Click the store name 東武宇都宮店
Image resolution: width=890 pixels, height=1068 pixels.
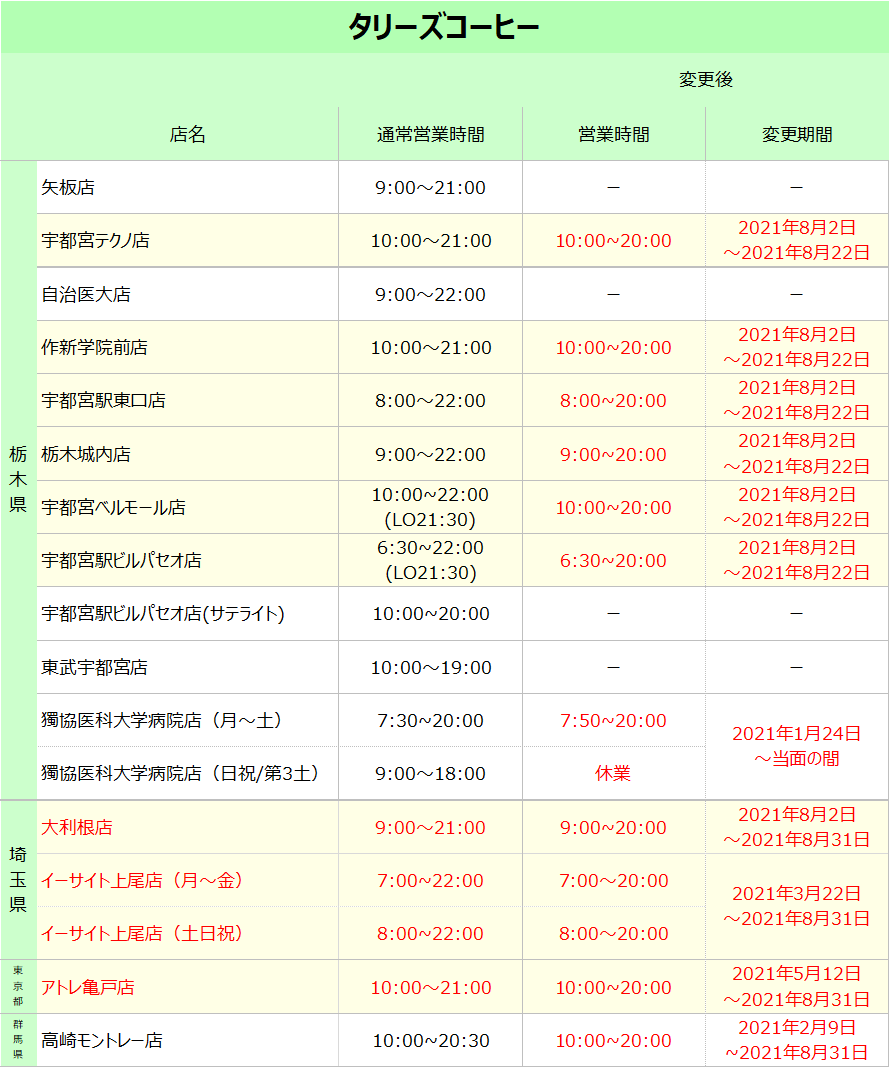click(95, 668)
